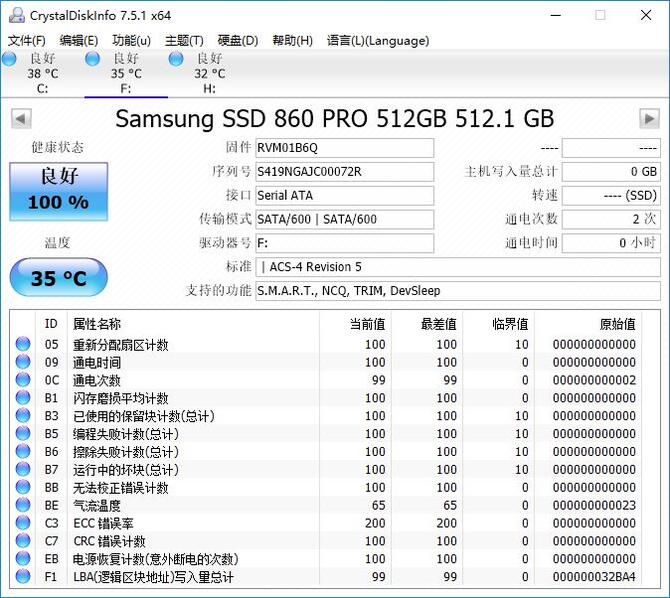The height and width of the screenshot is (598, 670).
Task: Open the 硬盘(D) menu
Action: click(x=237, y=41)
